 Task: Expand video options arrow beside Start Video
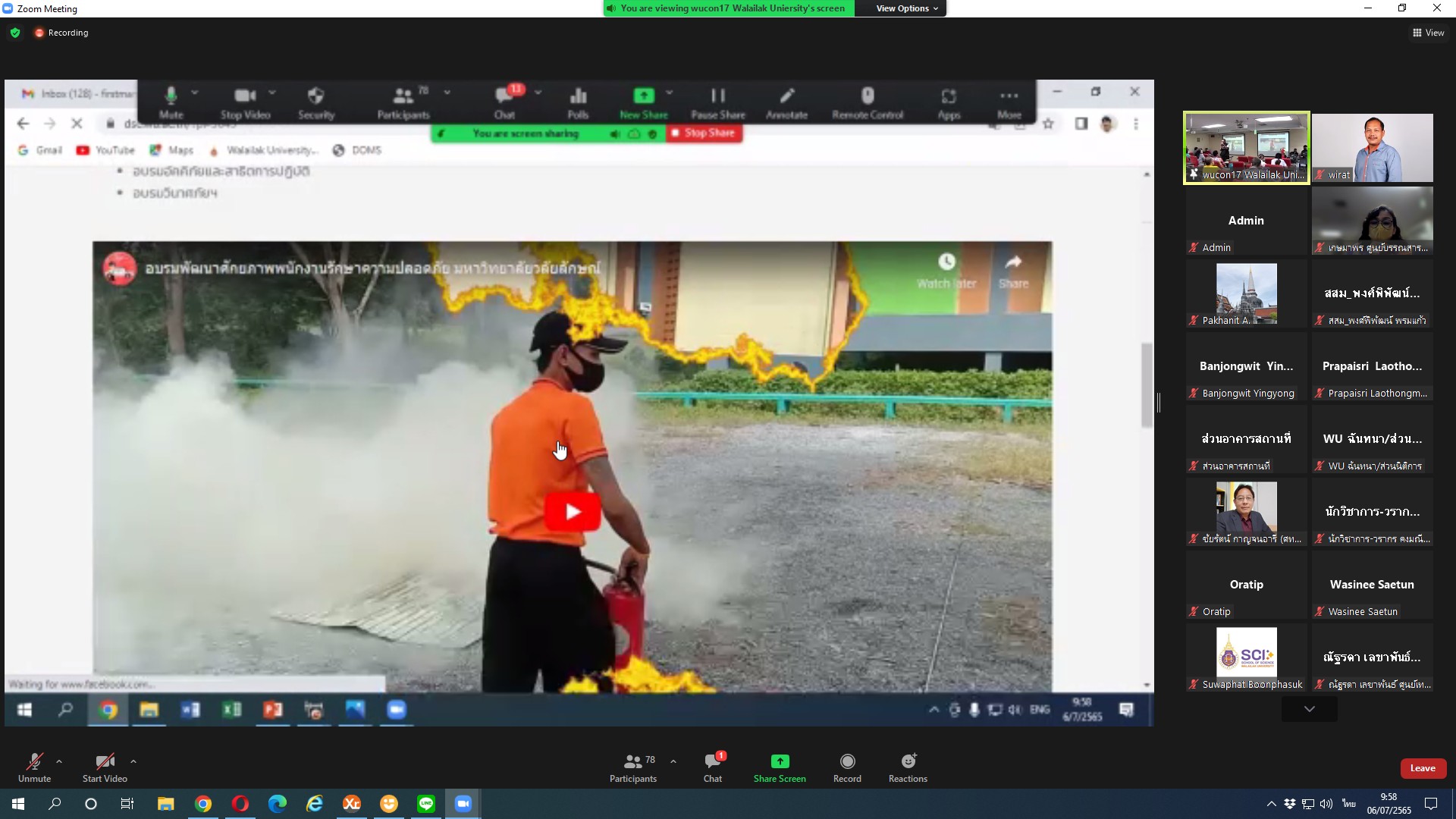tap(133, 761)
